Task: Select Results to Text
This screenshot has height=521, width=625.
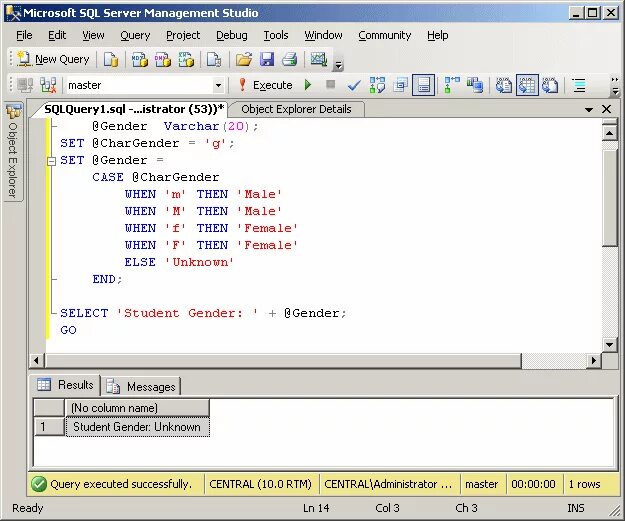Action: (x=504, y=85)
